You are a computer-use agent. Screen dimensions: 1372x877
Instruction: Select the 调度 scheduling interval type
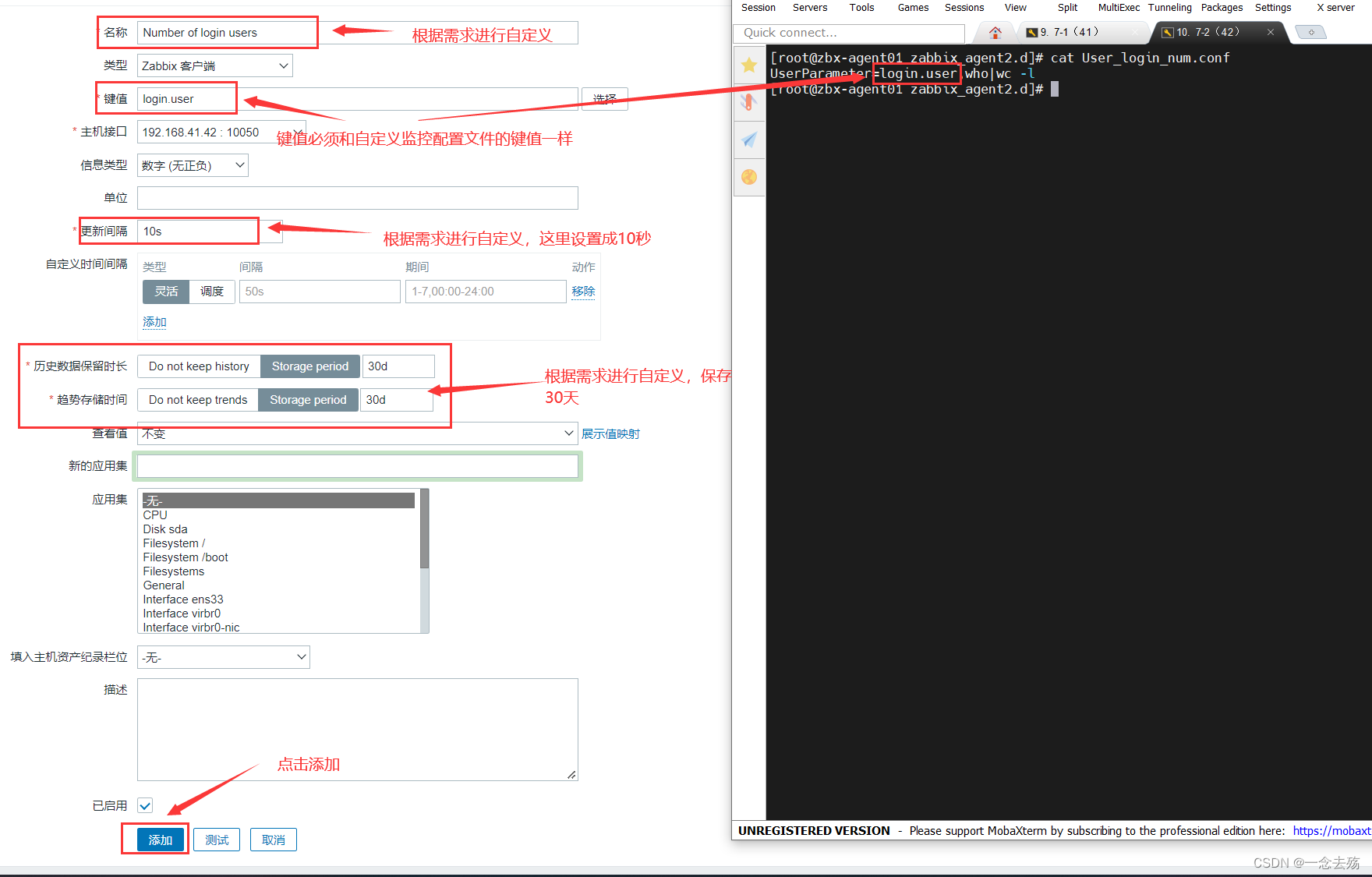click(212, 292)
